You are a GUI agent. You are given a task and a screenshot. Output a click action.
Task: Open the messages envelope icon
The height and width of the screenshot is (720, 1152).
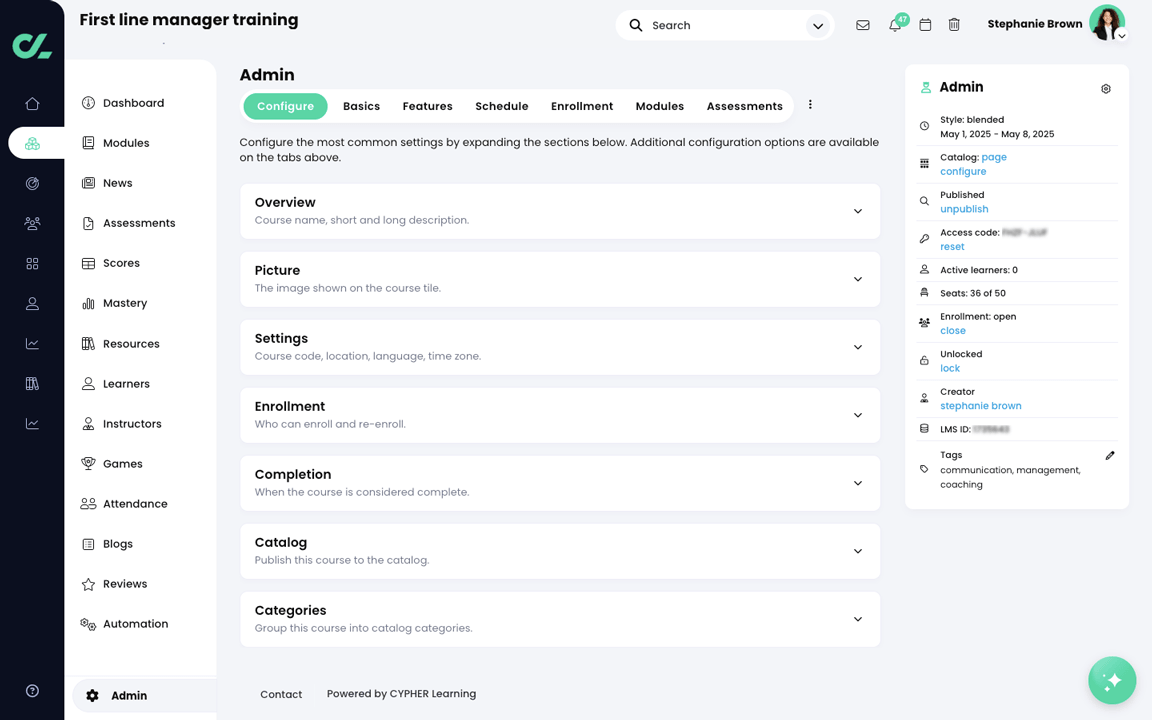pos(863,25)
